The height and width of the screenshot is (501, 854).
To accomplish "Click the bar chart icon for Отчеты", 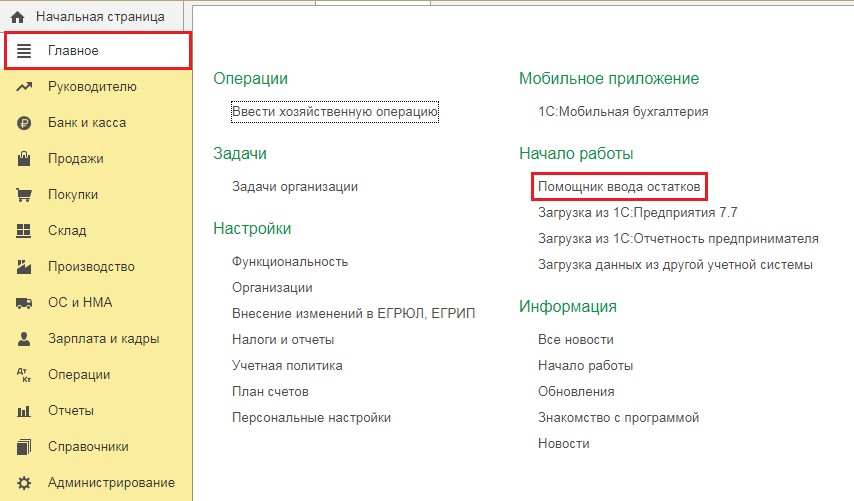I will tap(24, 411).
